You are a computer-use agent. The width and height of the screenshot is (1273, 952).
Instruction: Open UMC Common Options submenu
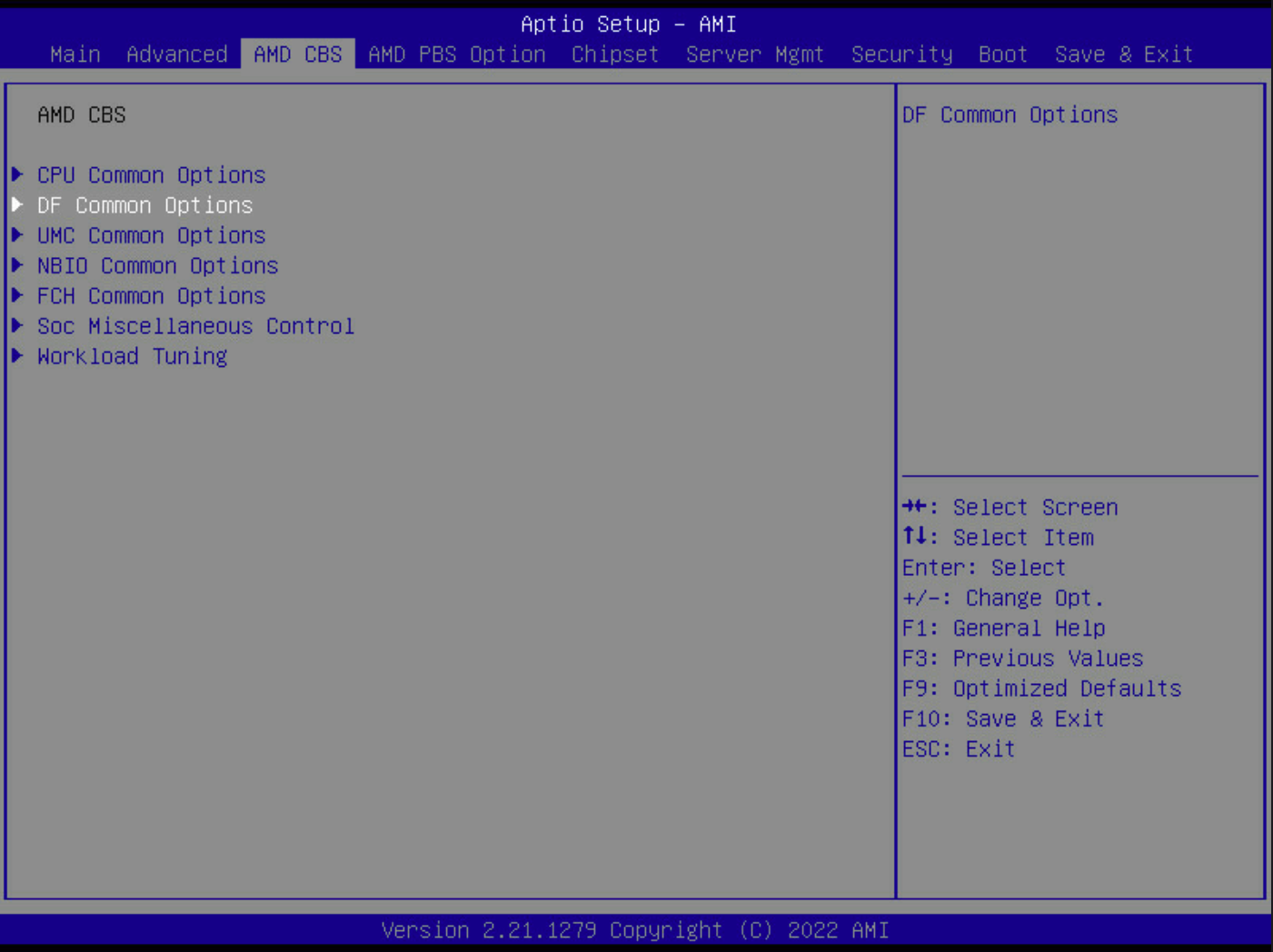152,235
